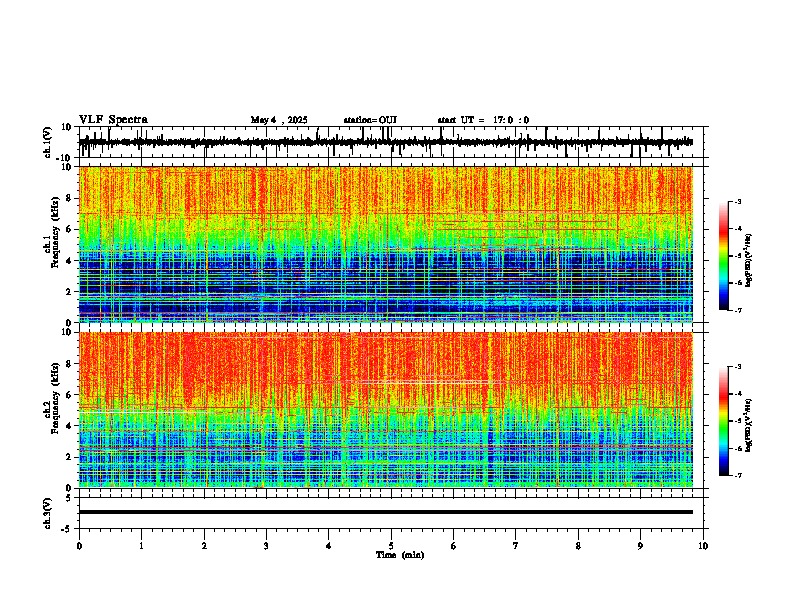Click time tick label "8" on bottom axis
Image resolution: width=792 pixels, height=612 pixels.
point(578,546)
